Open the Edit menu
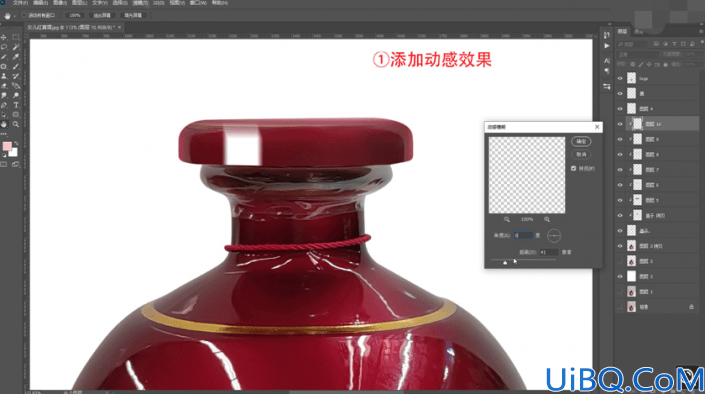 (x=40, y=3)
